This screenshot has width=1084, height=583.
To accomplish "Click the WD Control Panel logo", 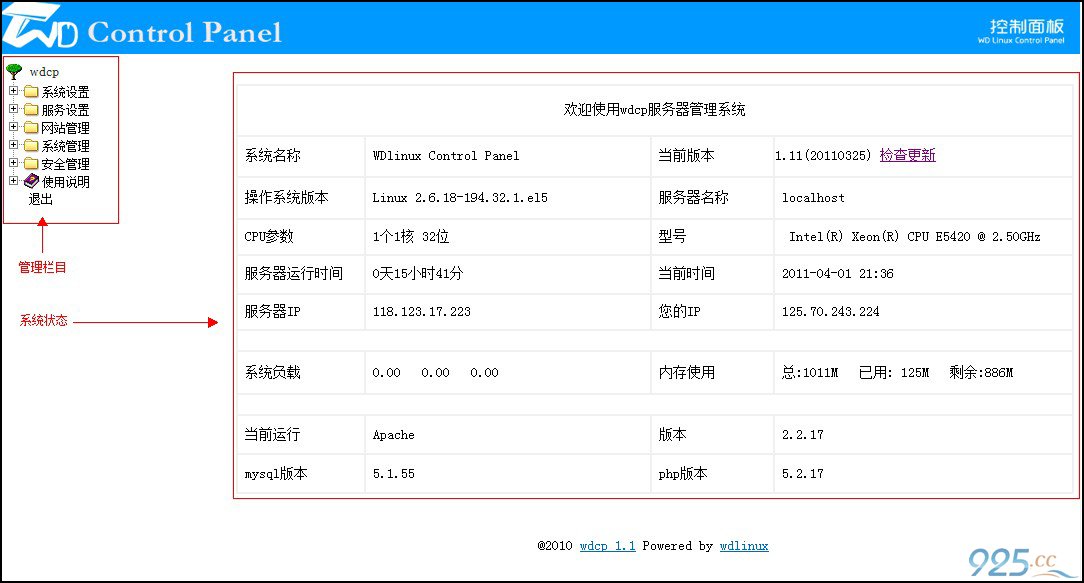I will pyautogui.click(x=144, y=28).
